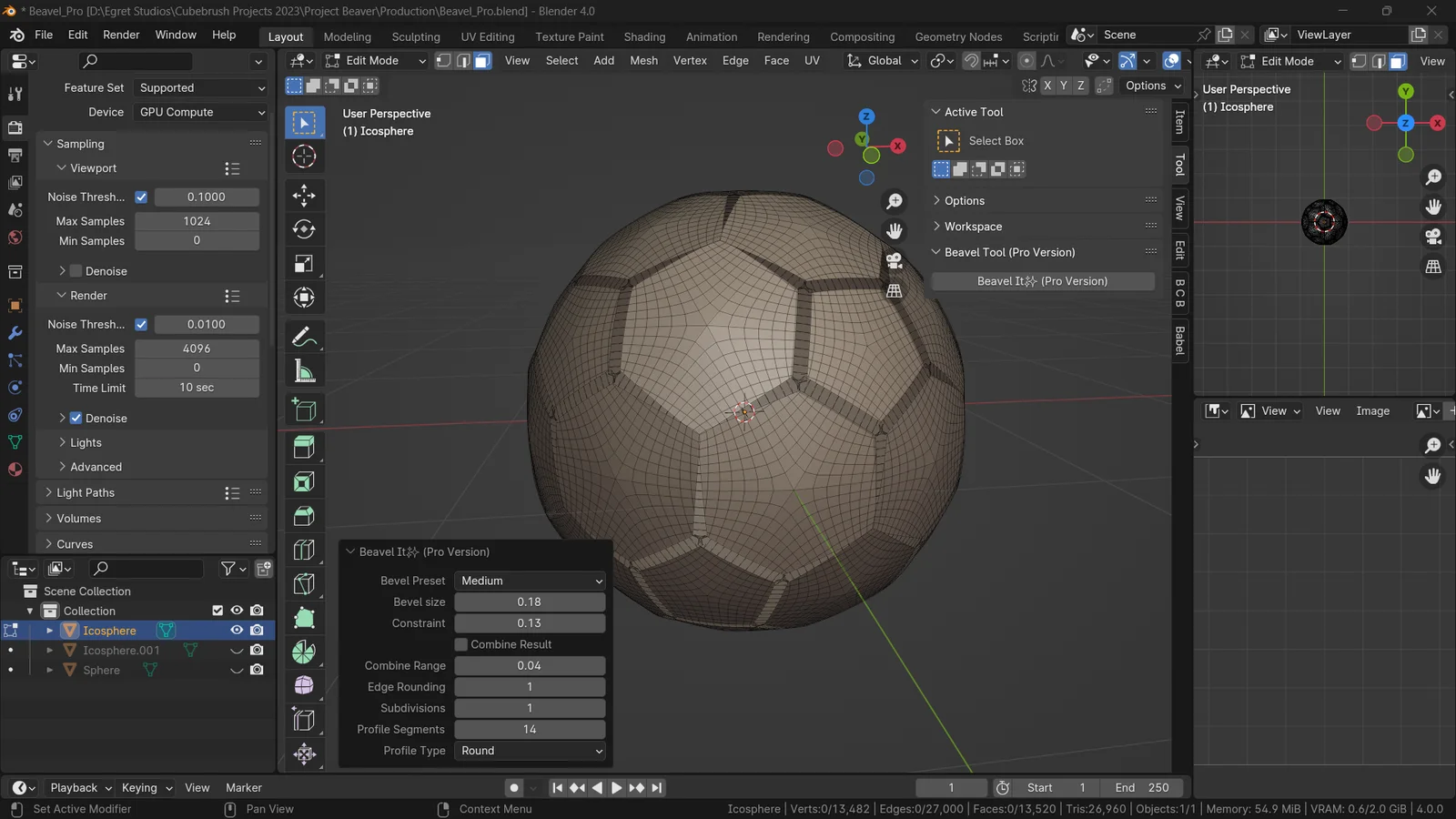Enable the snapping magnet icon
1456x819 pixels.
coord(970,60)
